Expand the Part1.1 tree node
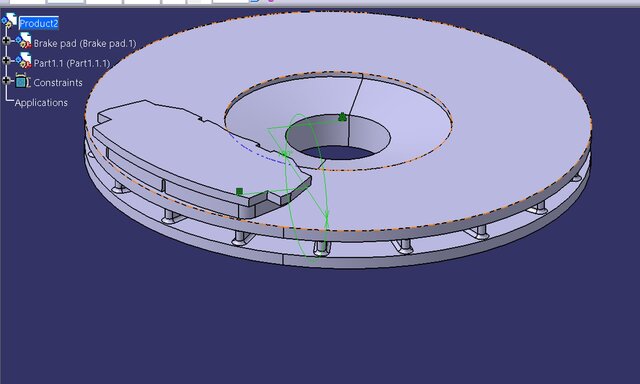640x384 pixels. click(x=6, y=60)
